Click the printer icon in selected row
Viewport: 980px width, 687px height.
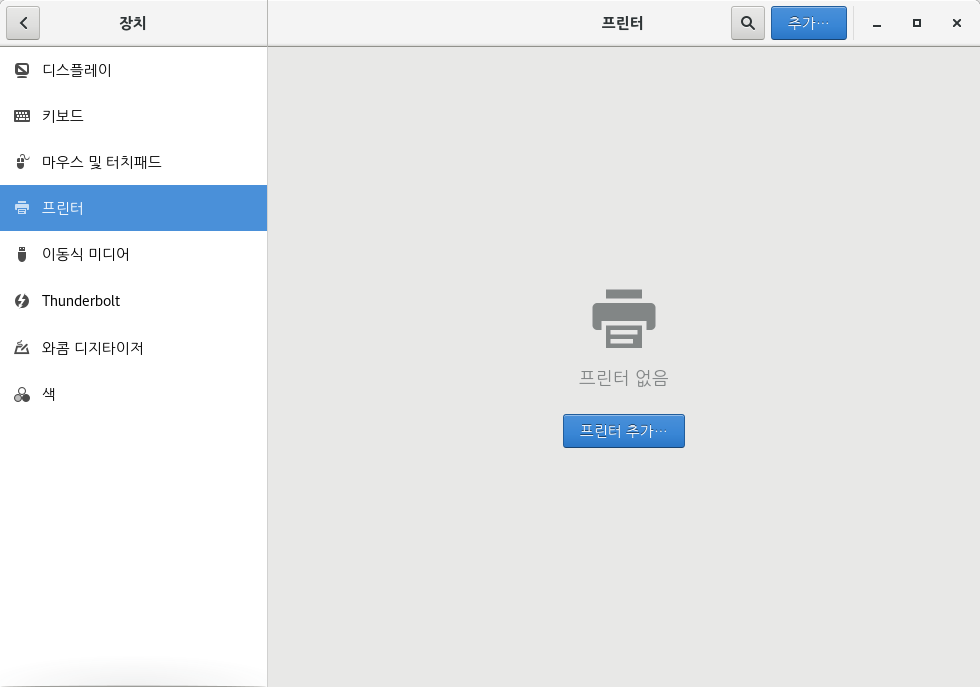coord(22,208)
